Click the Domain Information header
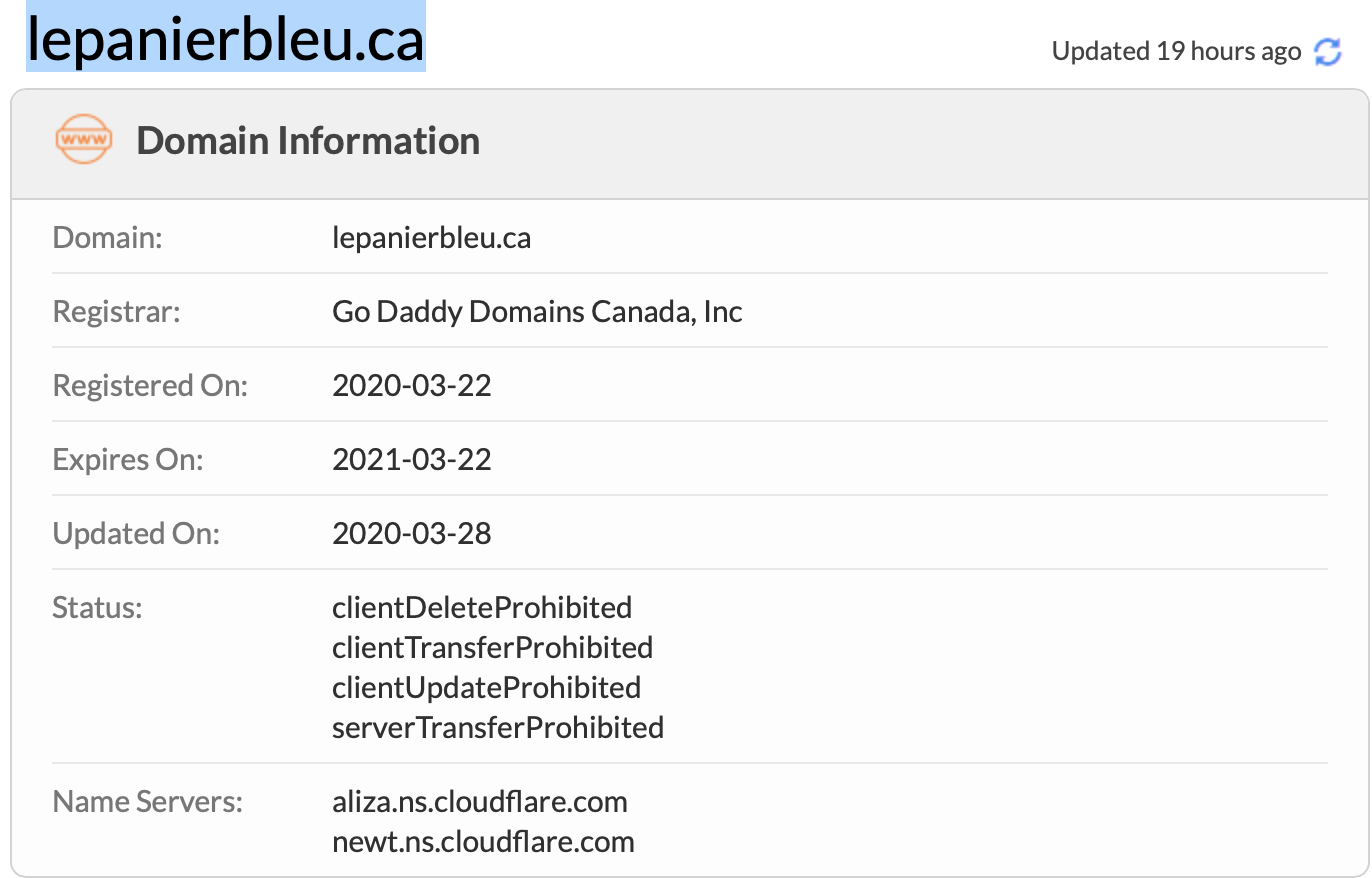Screen dimensions: 1372x878 tap(308, 141)
